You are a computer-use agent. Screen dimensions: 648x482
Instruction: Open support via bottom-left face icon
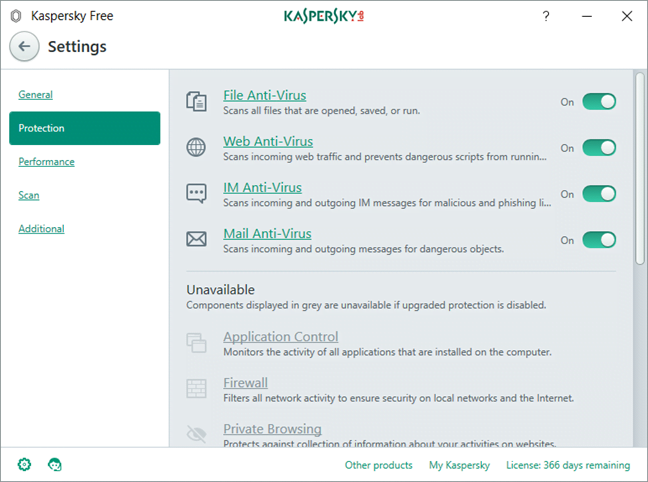[x=55, y=465]
